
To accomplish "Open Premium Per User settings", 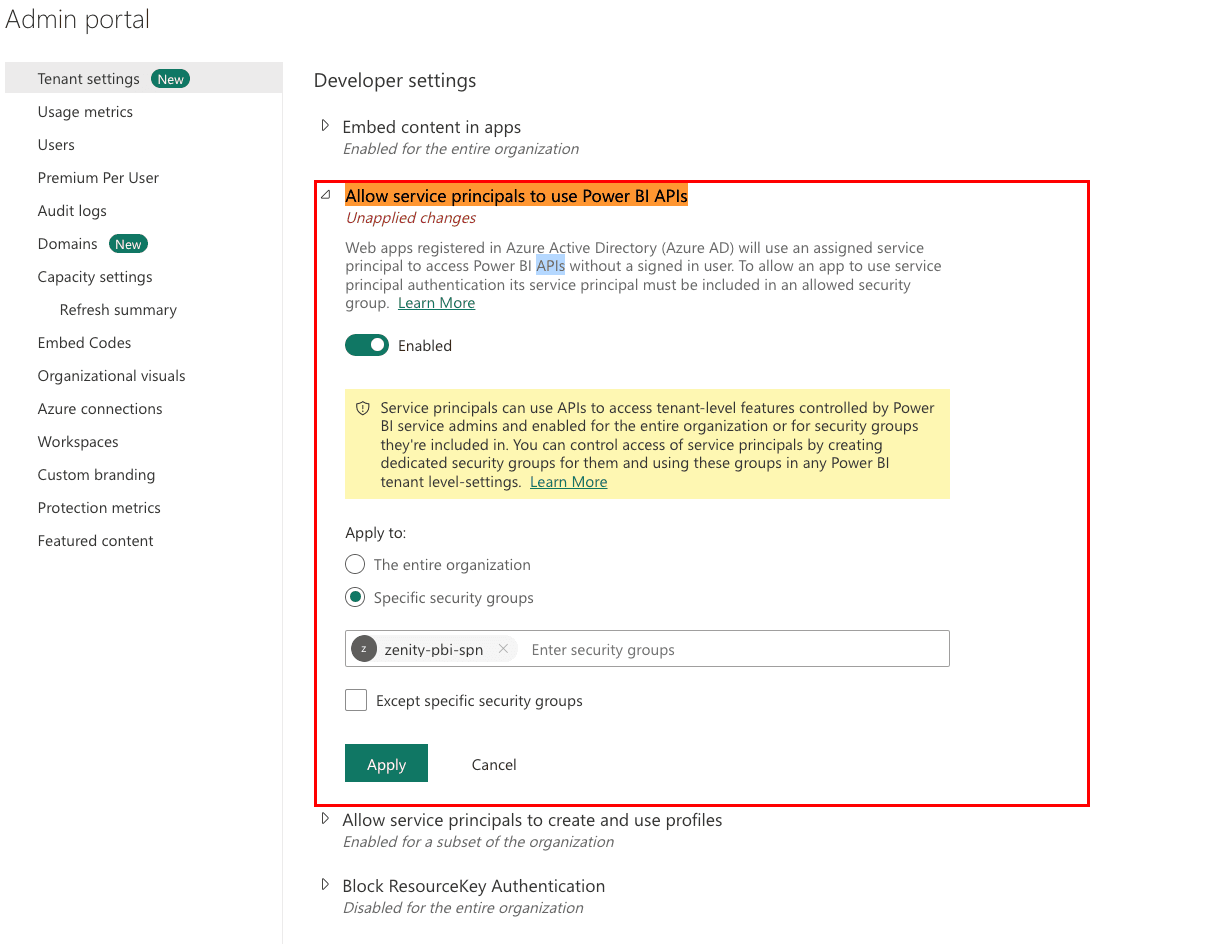I will click(98, 178).
